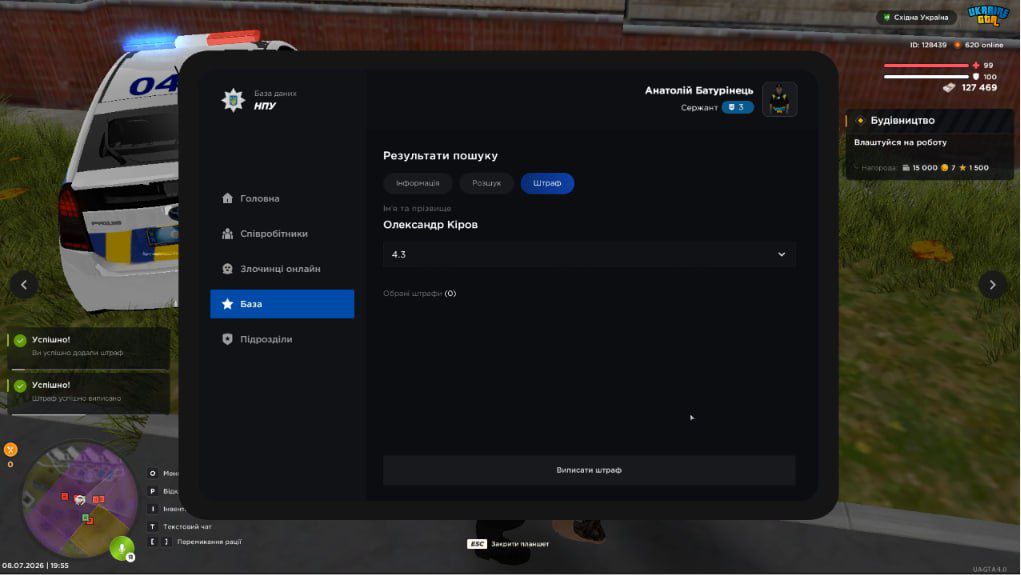Click the armor shield icon

[x=975, y=77]
